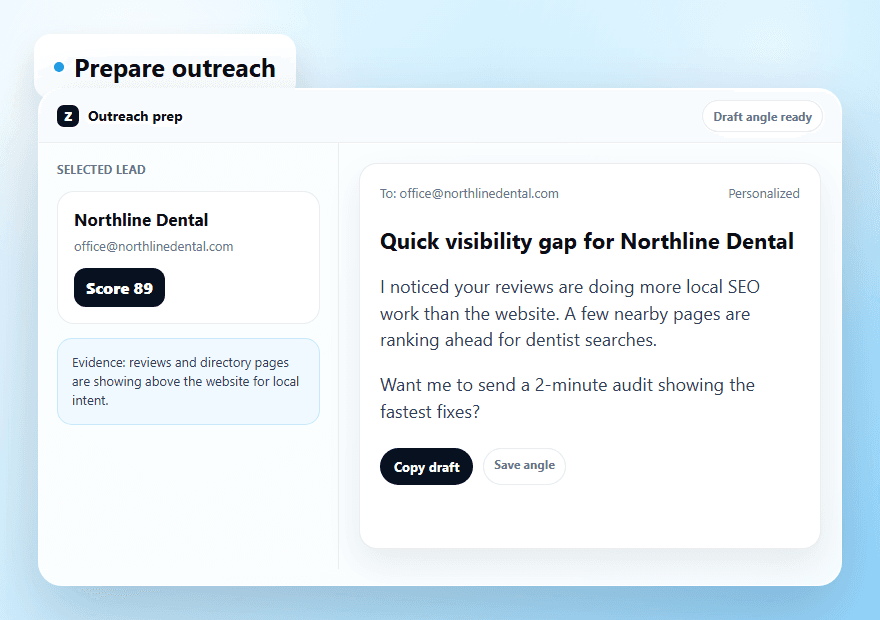Image resolution: width=880 pixels, height=620 pixels.
Task: Click the Z app logo icon
Action: [x=68, y=116]
